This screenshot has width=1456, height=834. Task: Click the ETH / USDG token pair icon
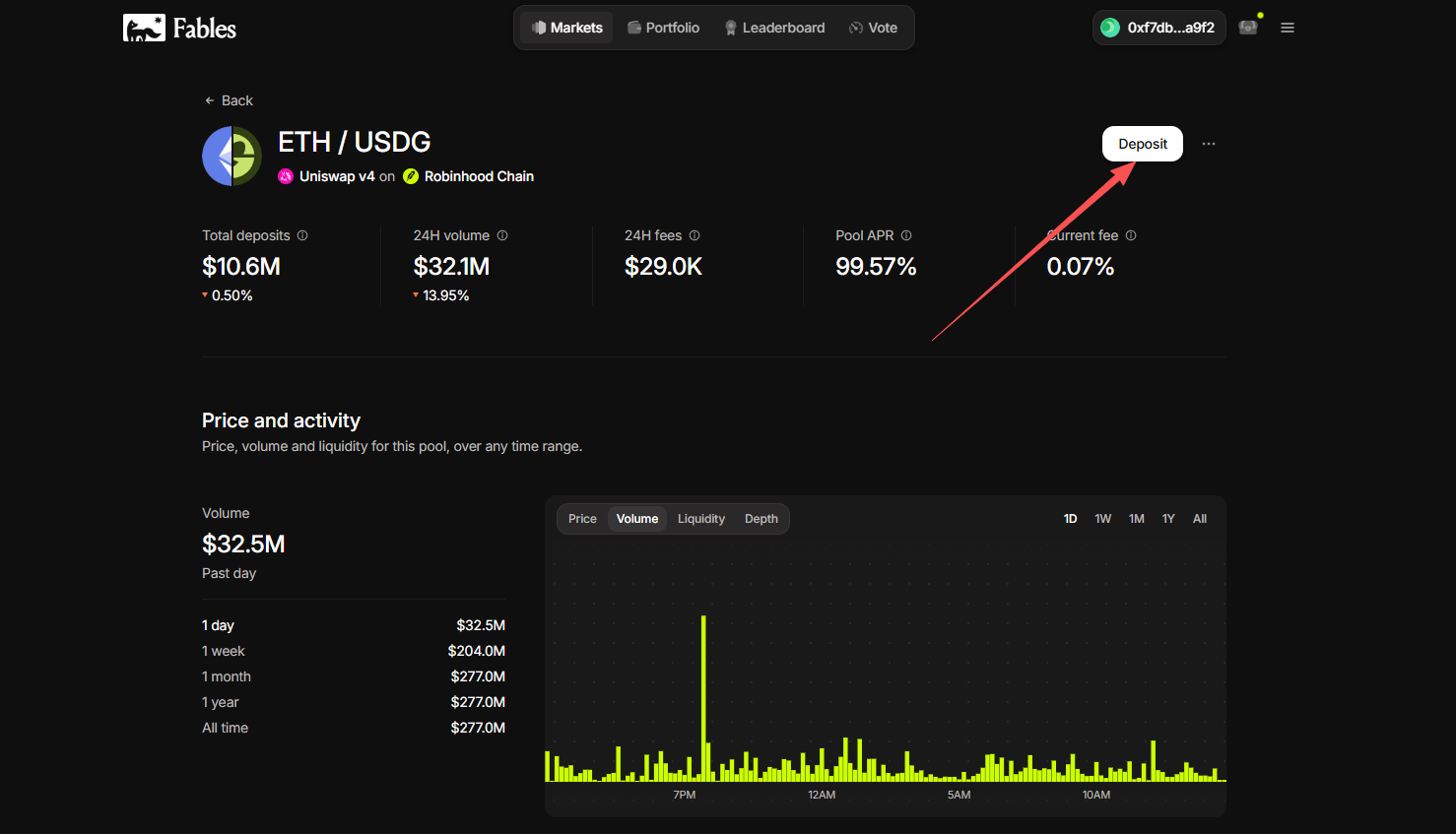232,156
